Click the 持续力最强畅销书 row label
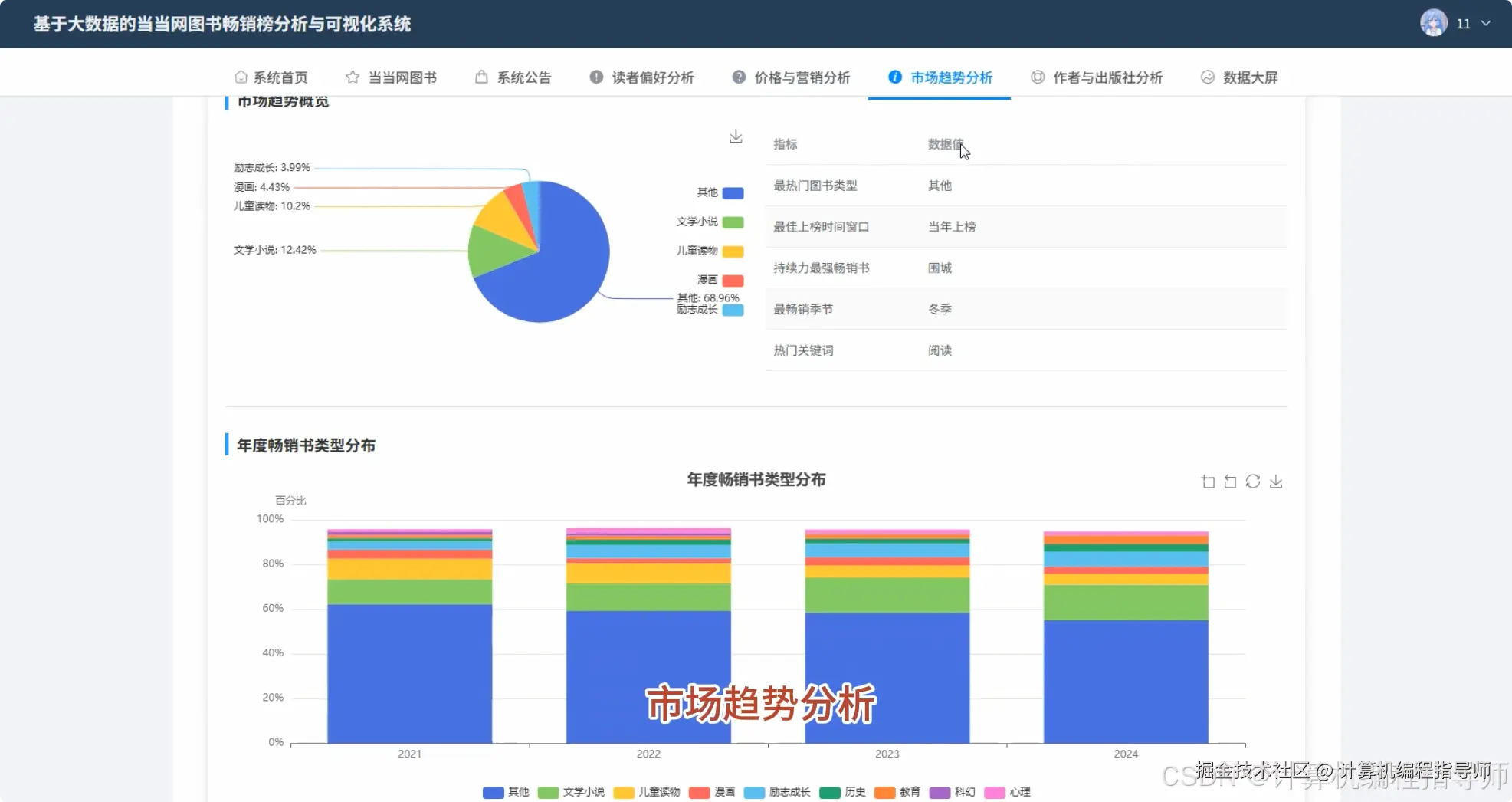 [822, 268]
